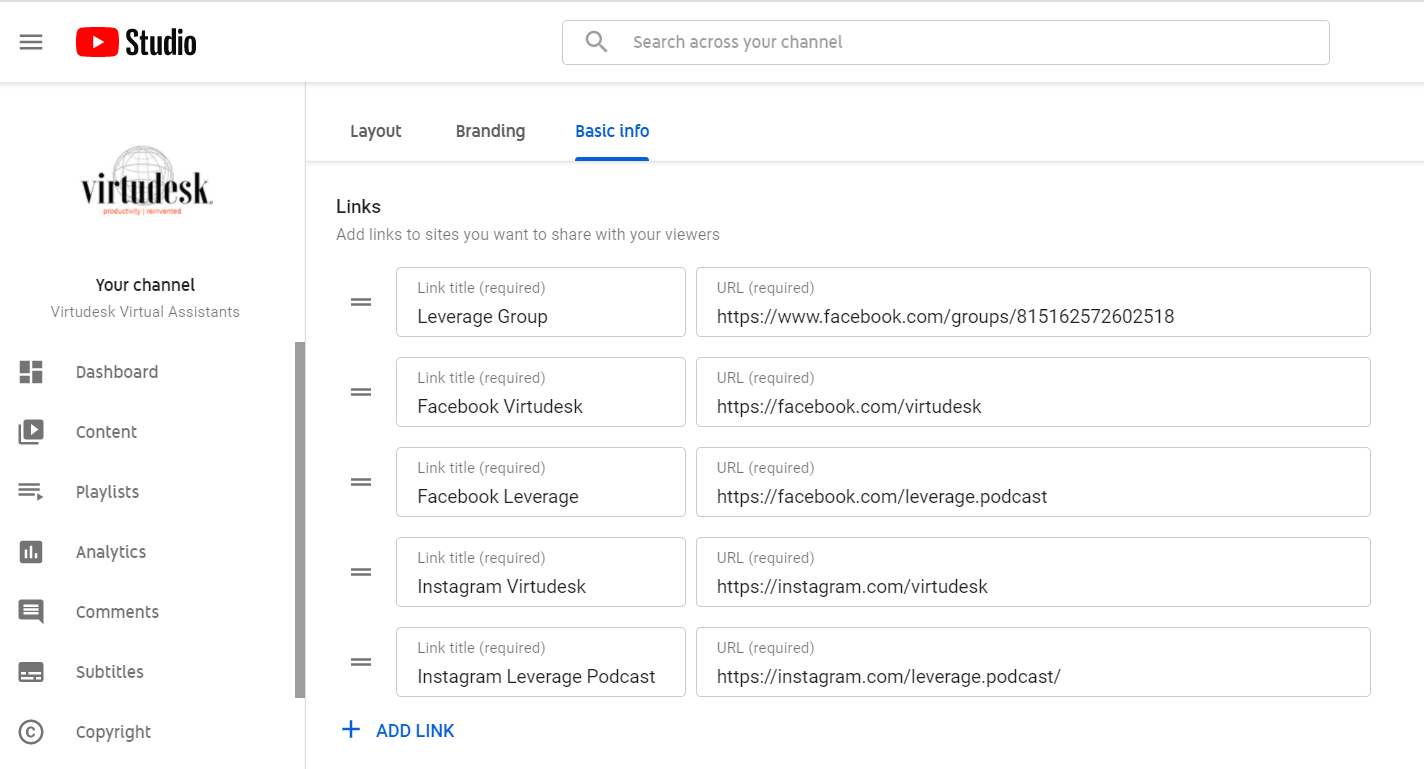The width and height of the screenshot is (1424, 769).
Task: Switch to the Branding tab
Action: (490, 131)
